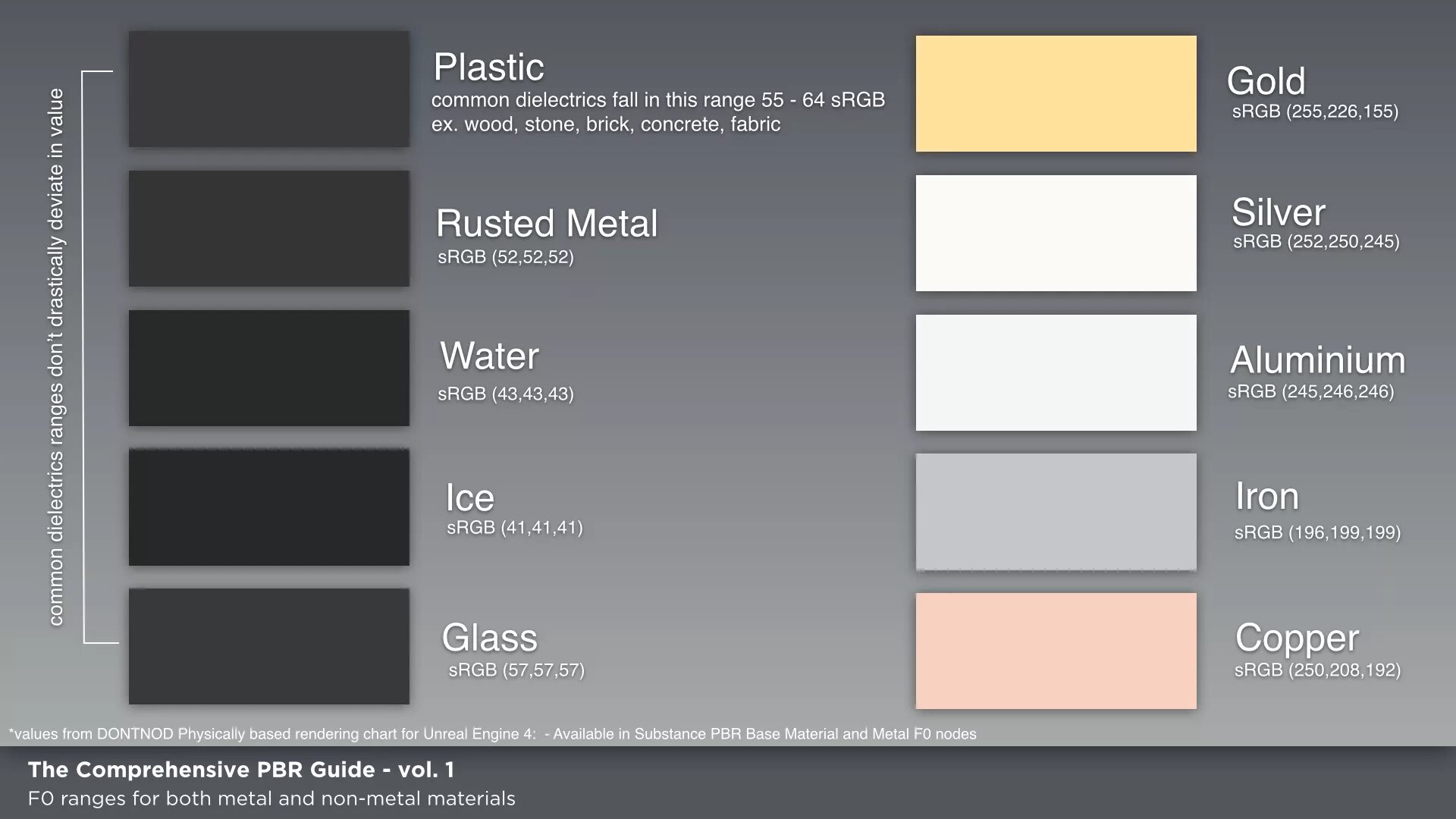
Task: Click the Ice swatch rectangle
Action: click(268, 507)
